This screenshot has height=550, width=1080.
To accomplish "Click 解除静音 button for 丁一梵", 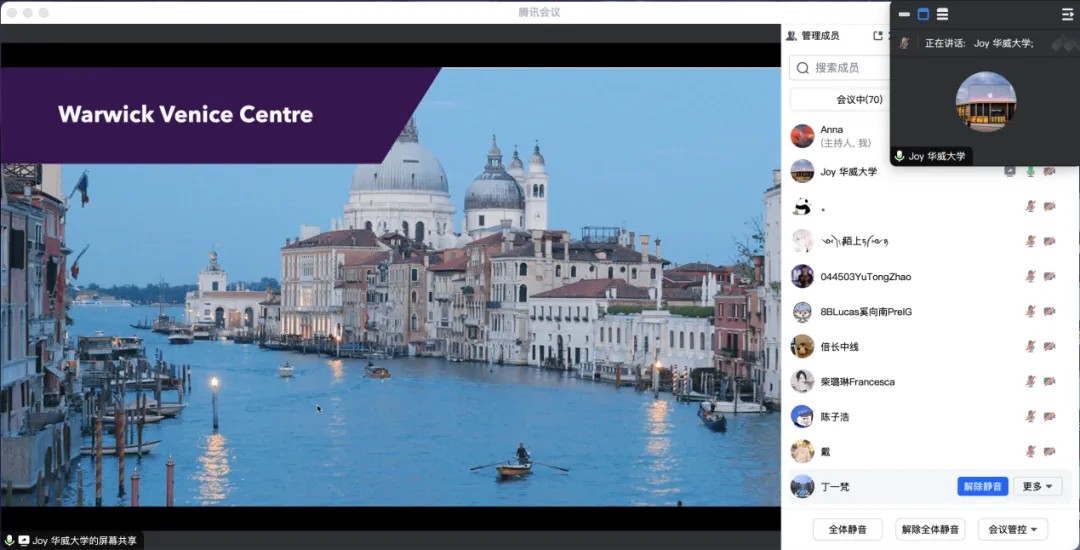I will point(982,487).
